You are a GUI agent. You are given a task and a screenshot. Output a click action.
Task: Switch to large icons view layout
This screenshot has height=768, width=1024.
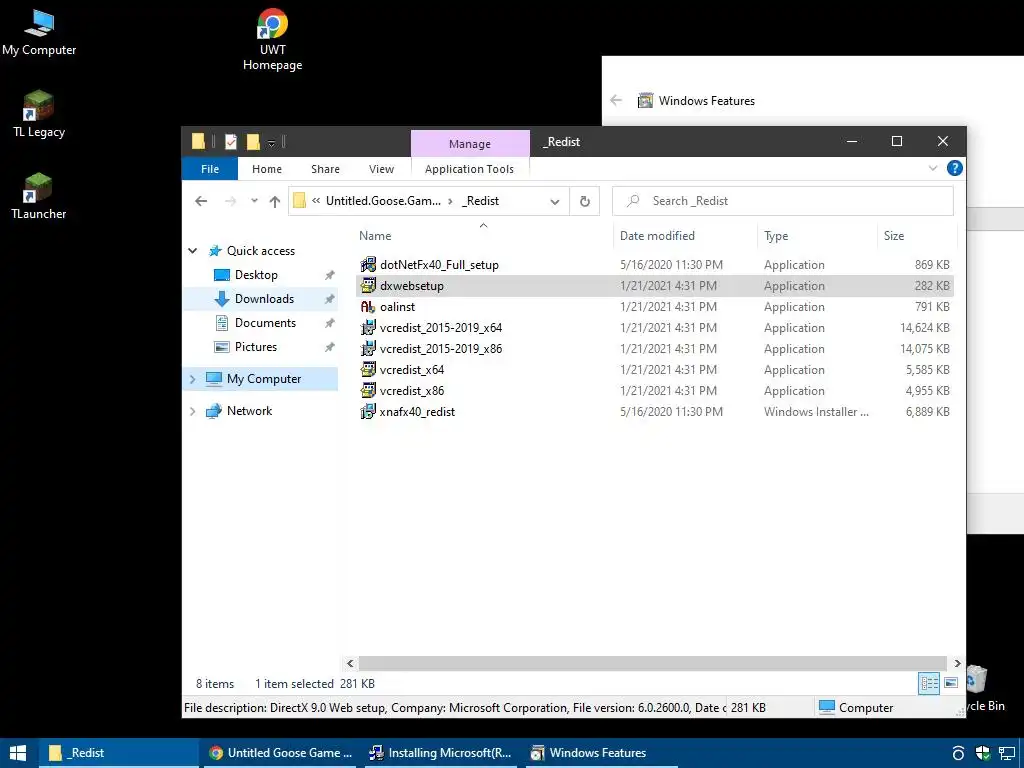click(x=951, y=683)
